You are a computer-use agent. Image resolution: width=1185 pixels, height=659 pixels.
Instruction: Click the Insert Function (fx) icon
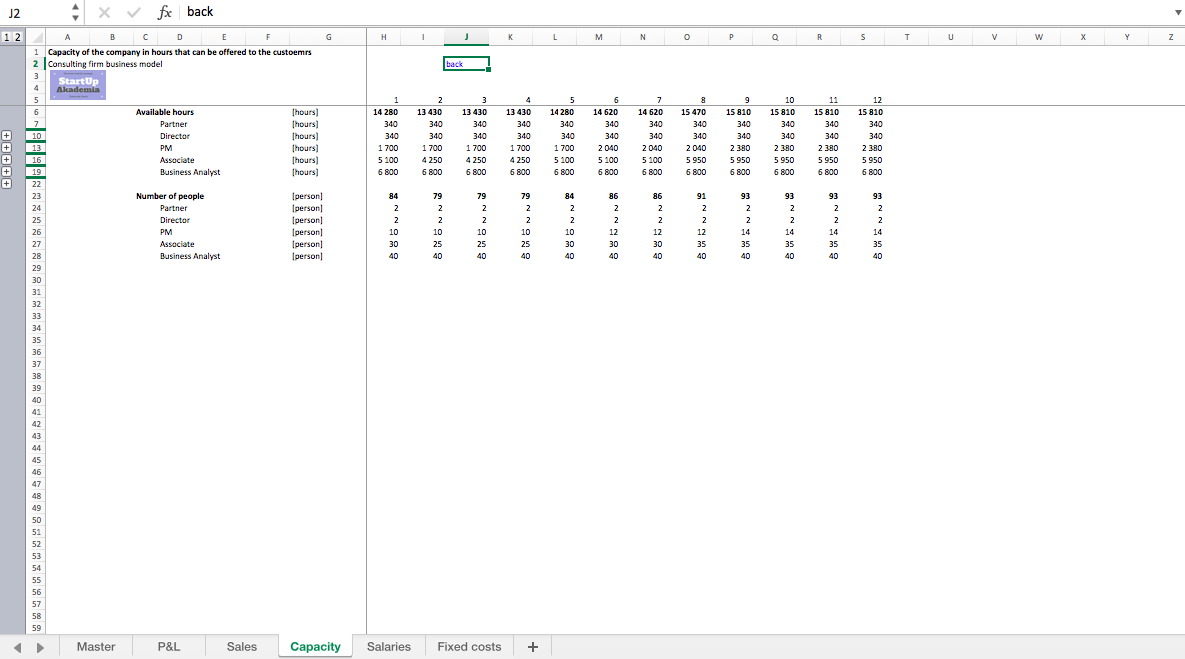tap(164, 11)
